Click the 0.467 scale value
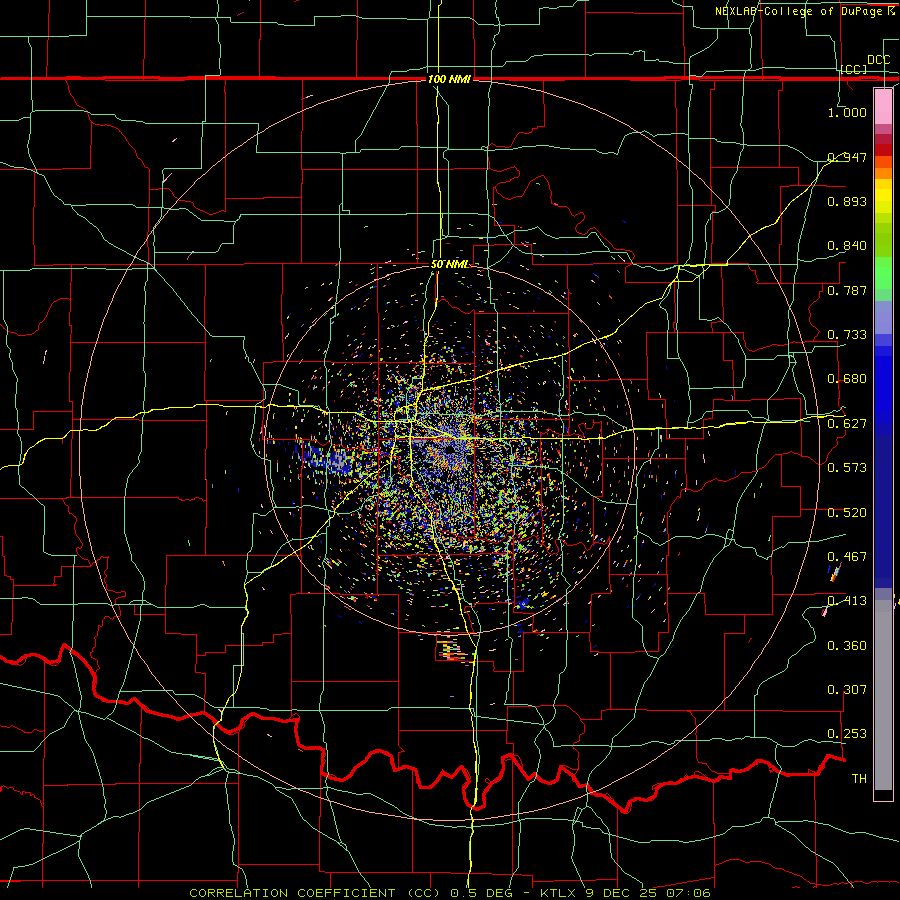This screenshot has height=900, width=900. pos(847,557)
